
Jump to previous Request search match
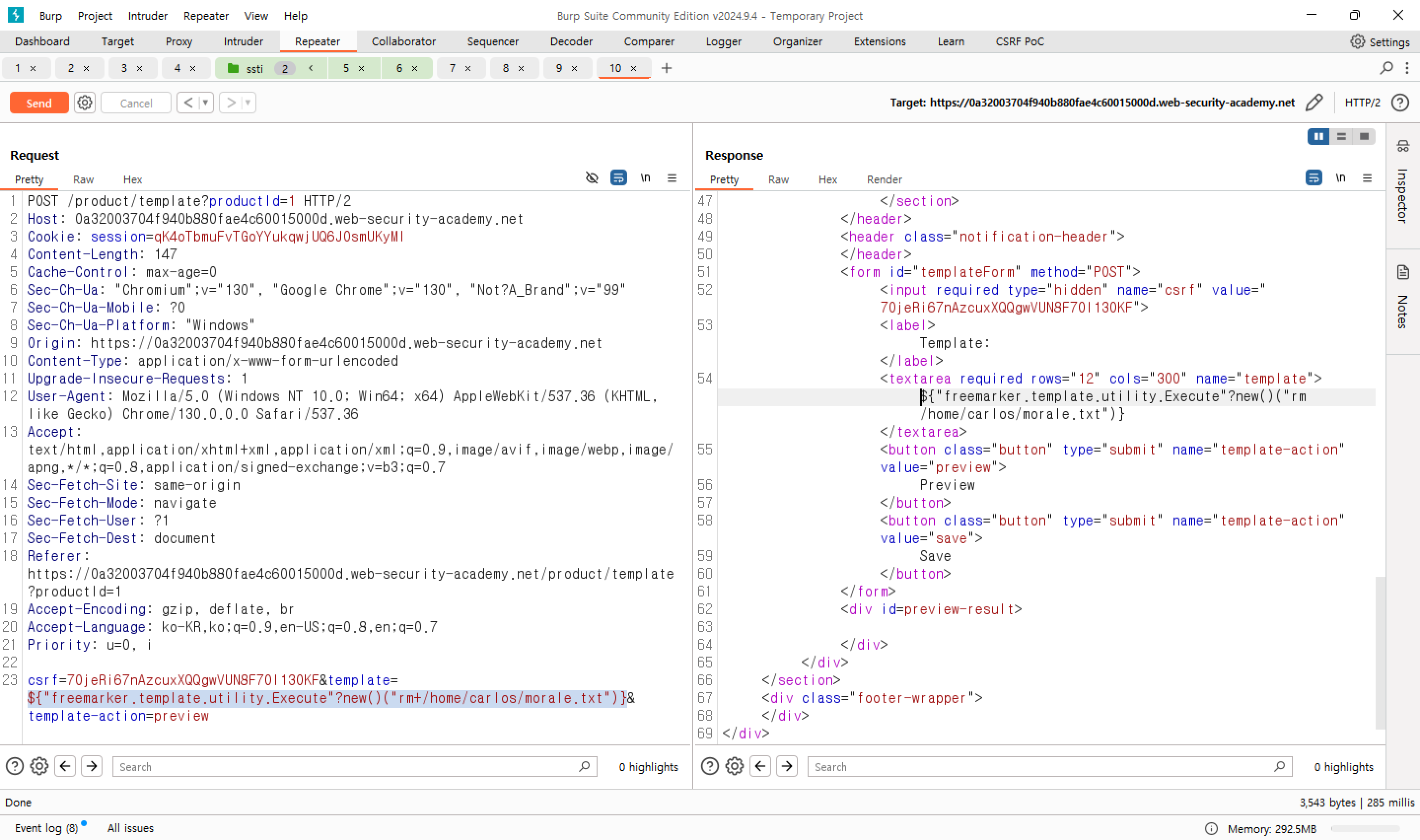(x=65, y=766)
